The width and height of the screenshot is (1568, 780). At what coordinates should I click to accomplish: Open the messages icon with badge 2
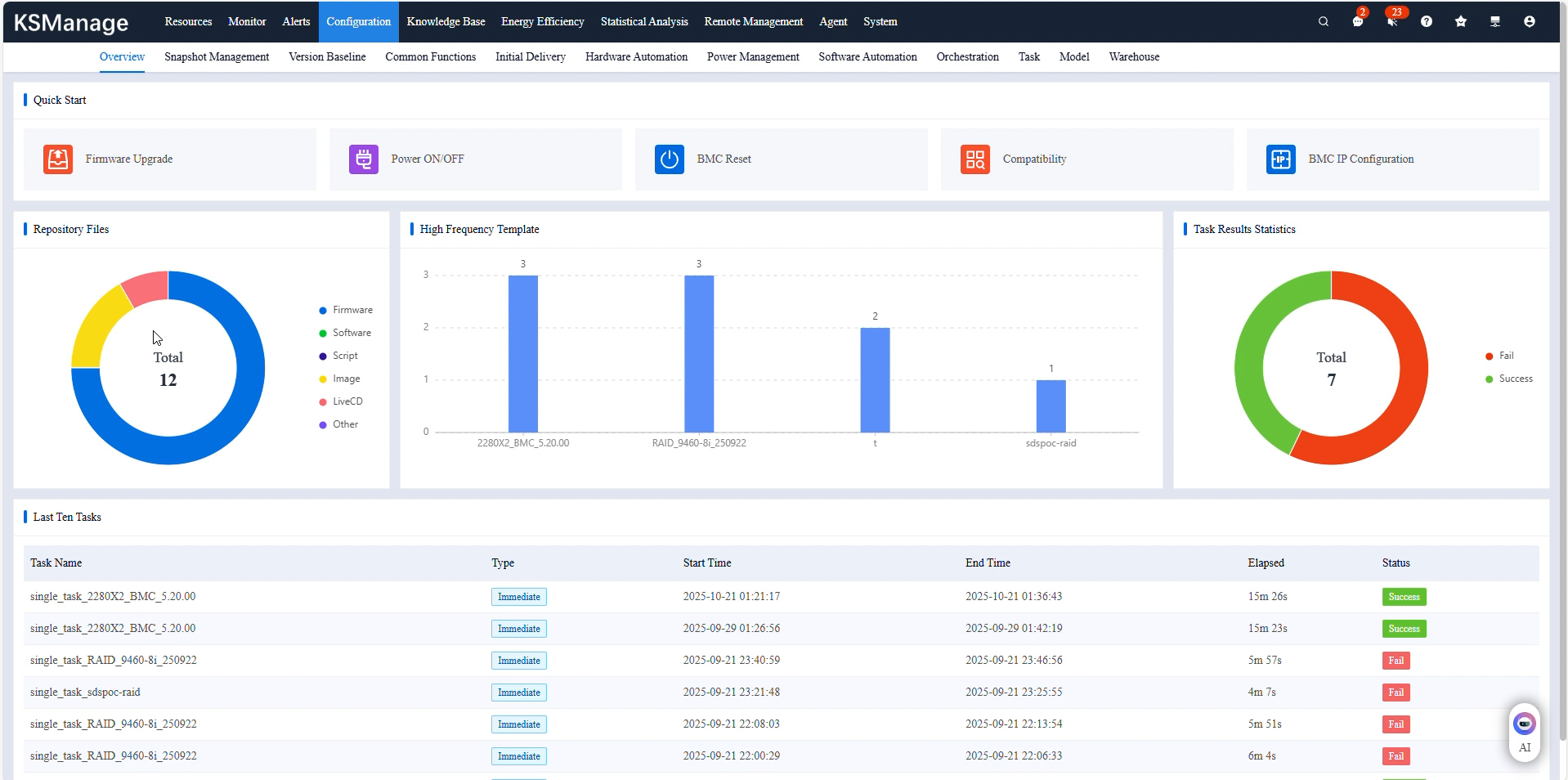1358,22
